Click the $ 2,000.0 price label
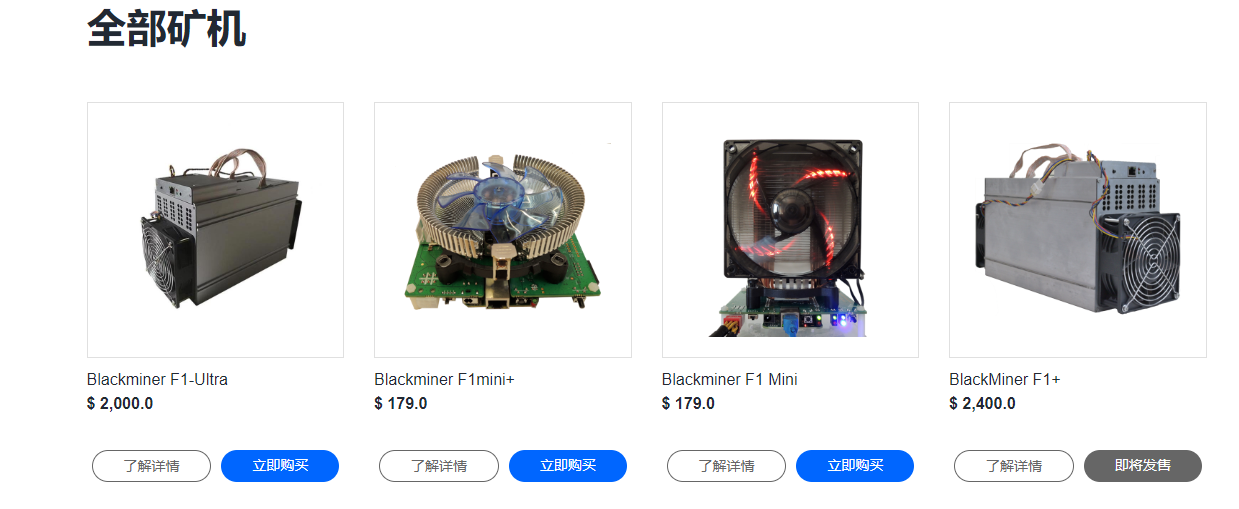The image size is (1239, 509). coord(120,404)
